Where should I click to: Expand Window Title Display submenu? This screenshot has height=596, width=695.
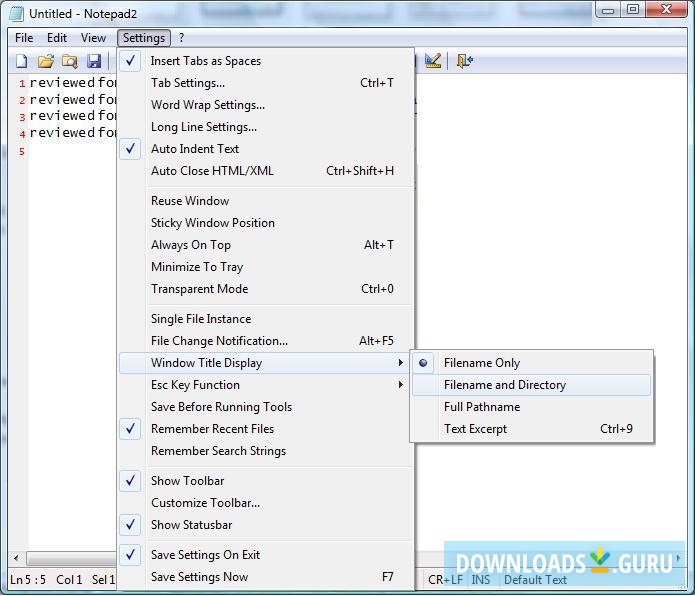pos(266,363)
